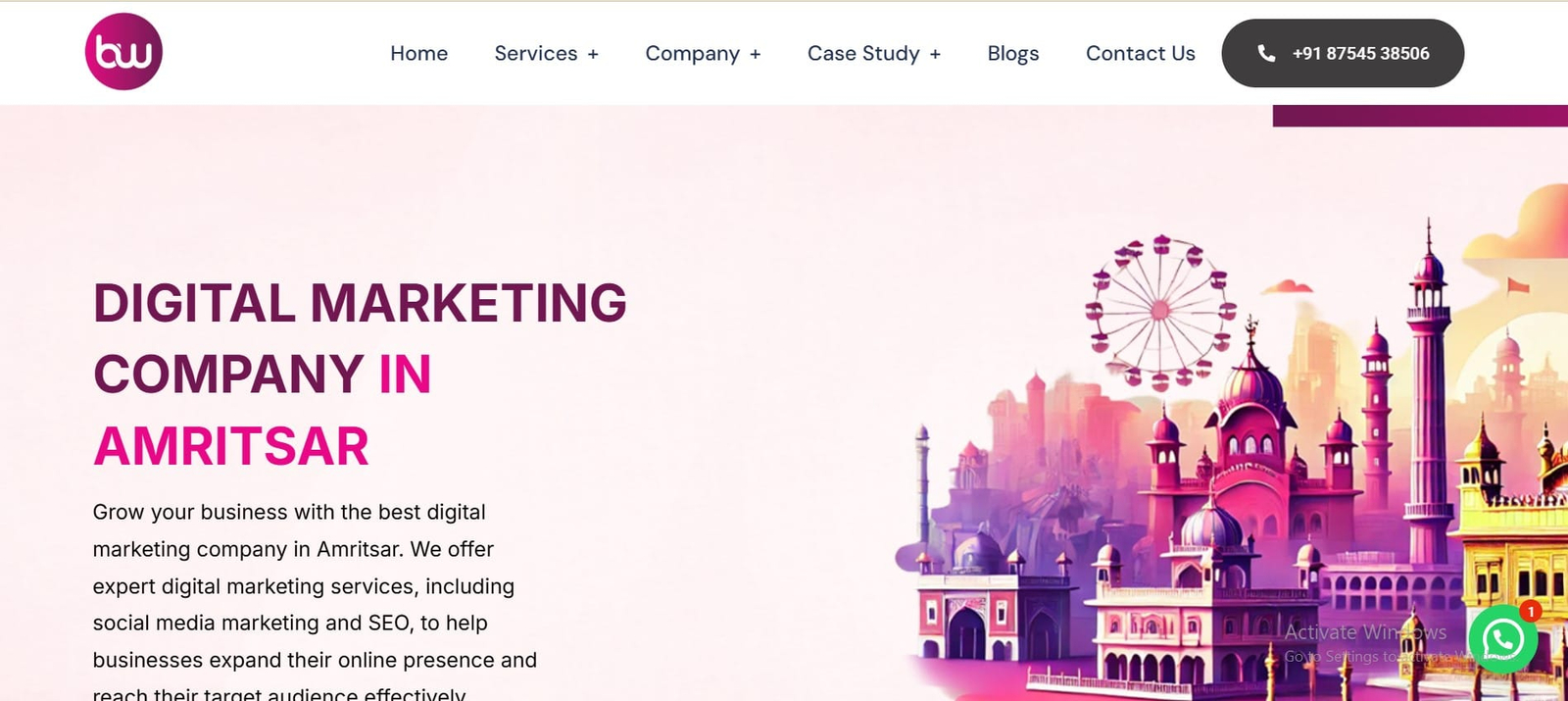Expand the Company plus submenu
This screenshot has height=701, width=1568.
pyautogui.click(x=755, y=55)
